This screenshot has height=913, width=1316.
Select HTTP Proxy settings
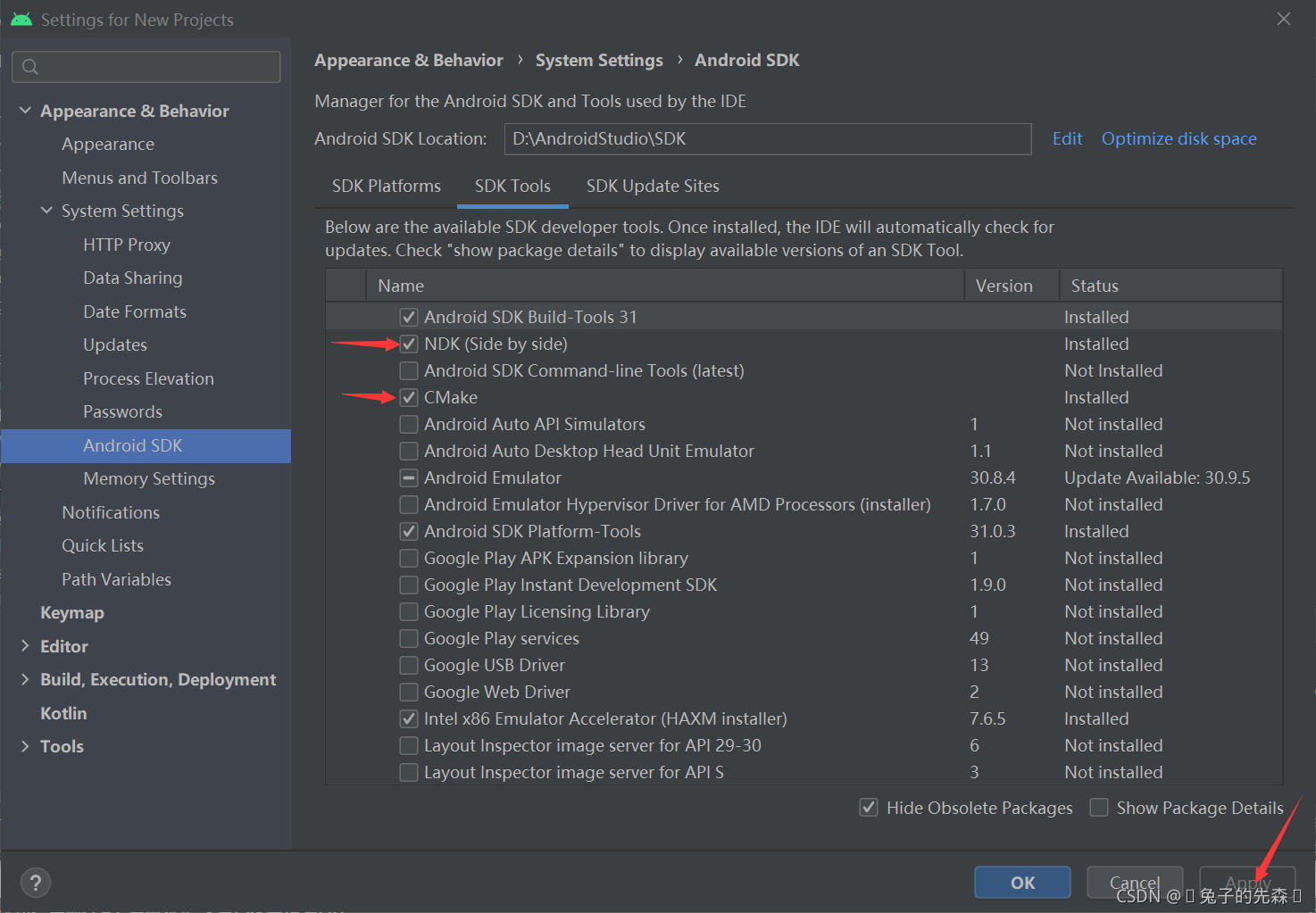coord(127,245)
